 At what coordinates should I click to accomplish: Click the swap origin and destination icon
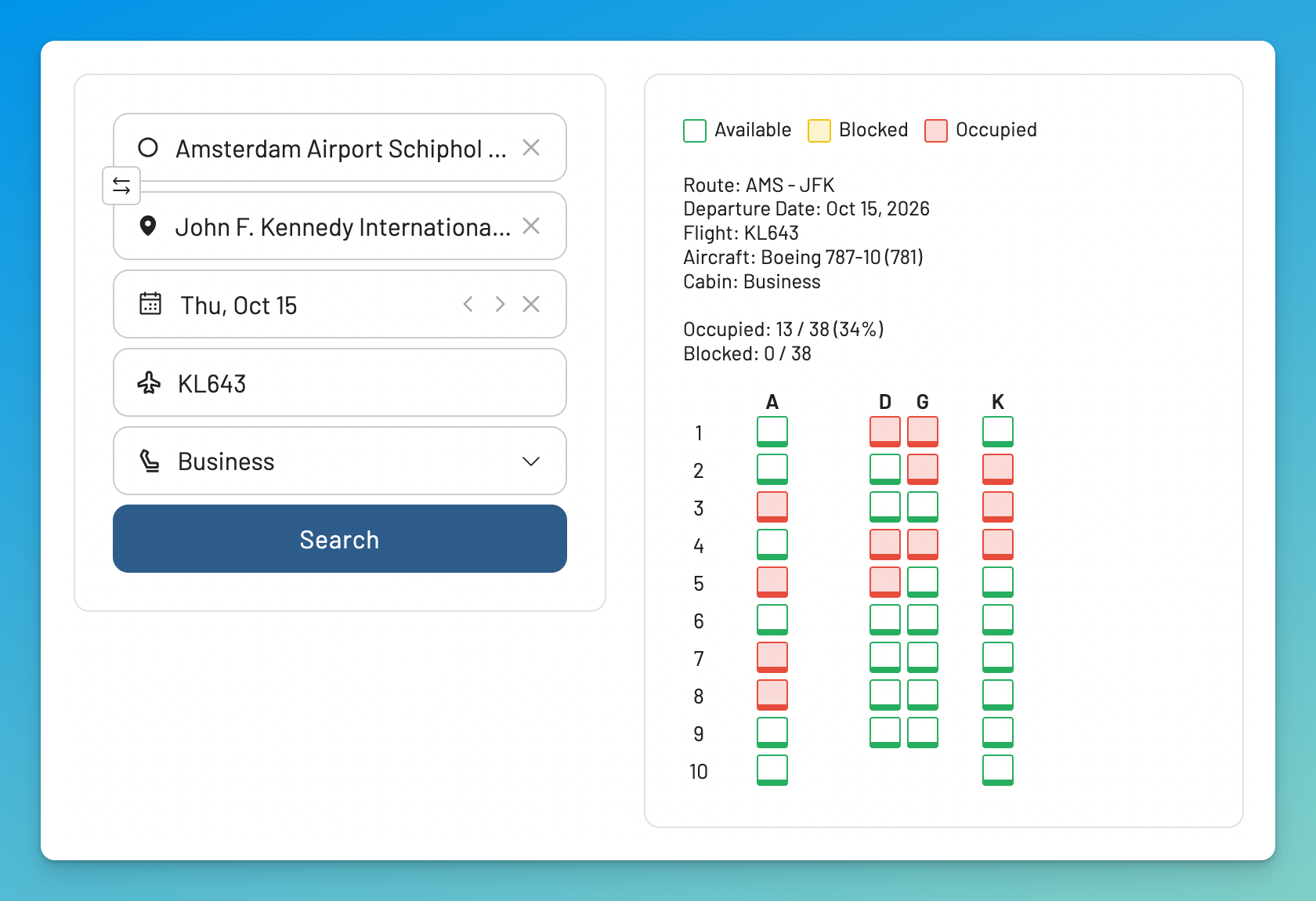point(121,186)
